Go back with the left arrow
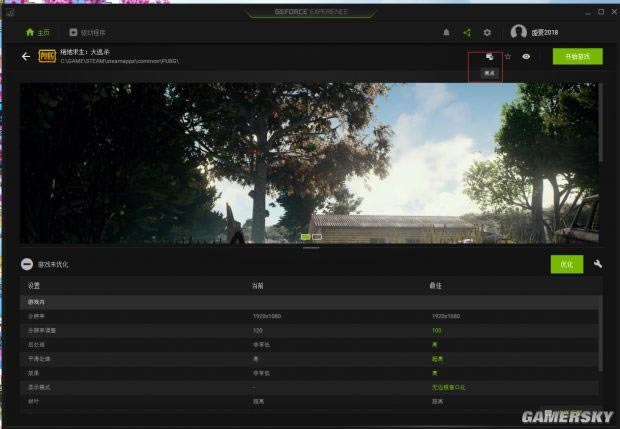This screenshot has height=429, width=620. coord(26,57)
